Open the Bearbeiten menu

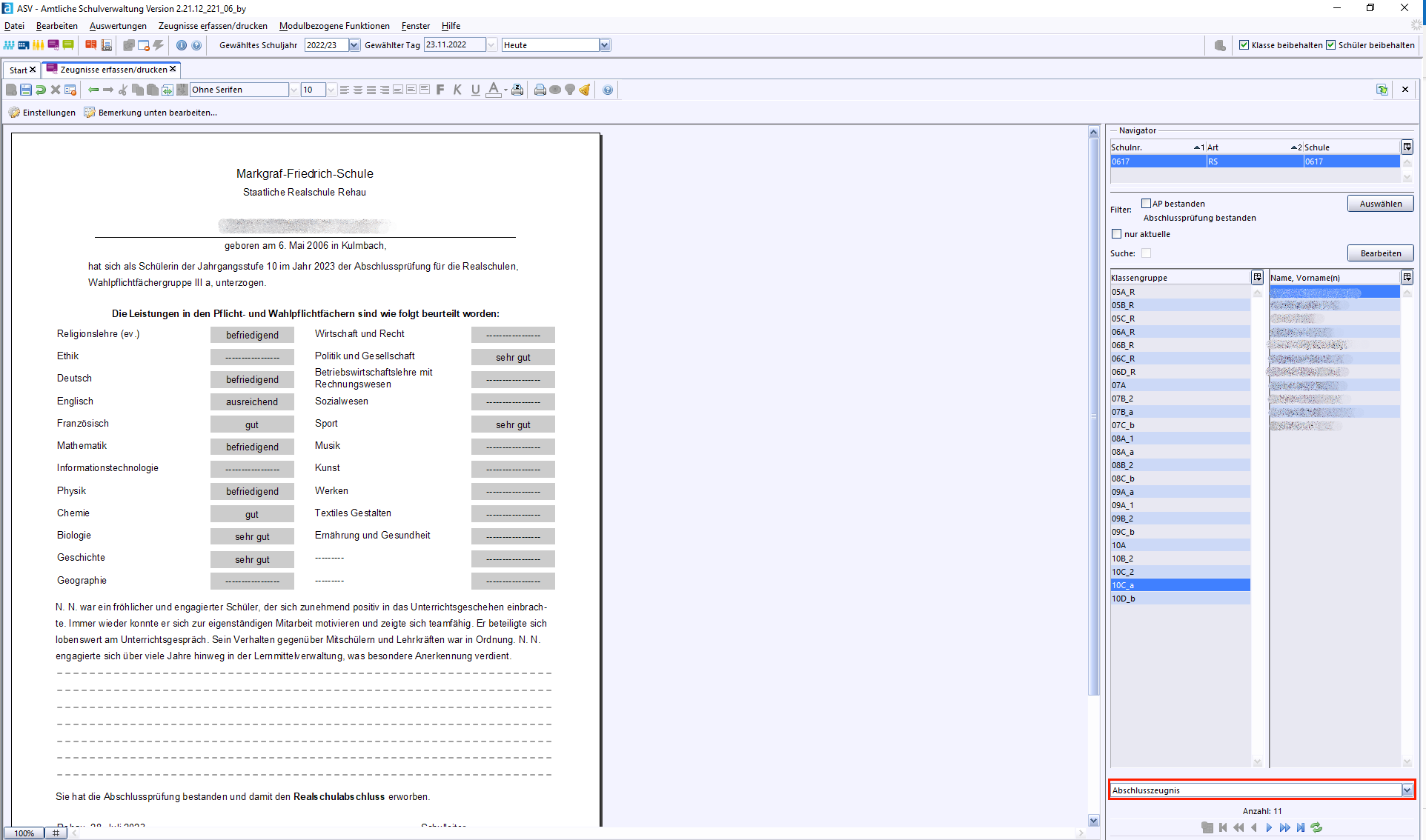point(57,26)
